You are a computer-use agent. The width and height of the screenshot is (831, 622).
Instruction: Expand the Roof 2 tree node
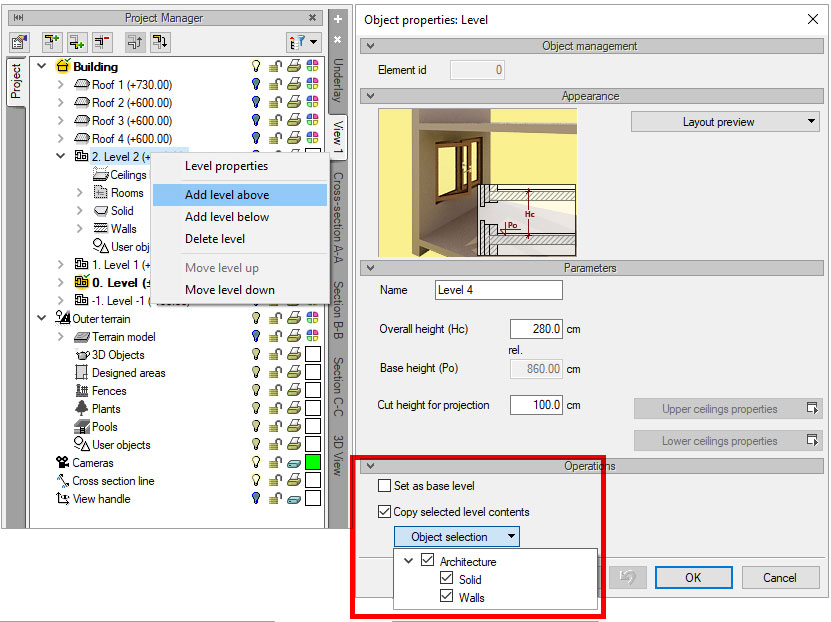[60, 102]
